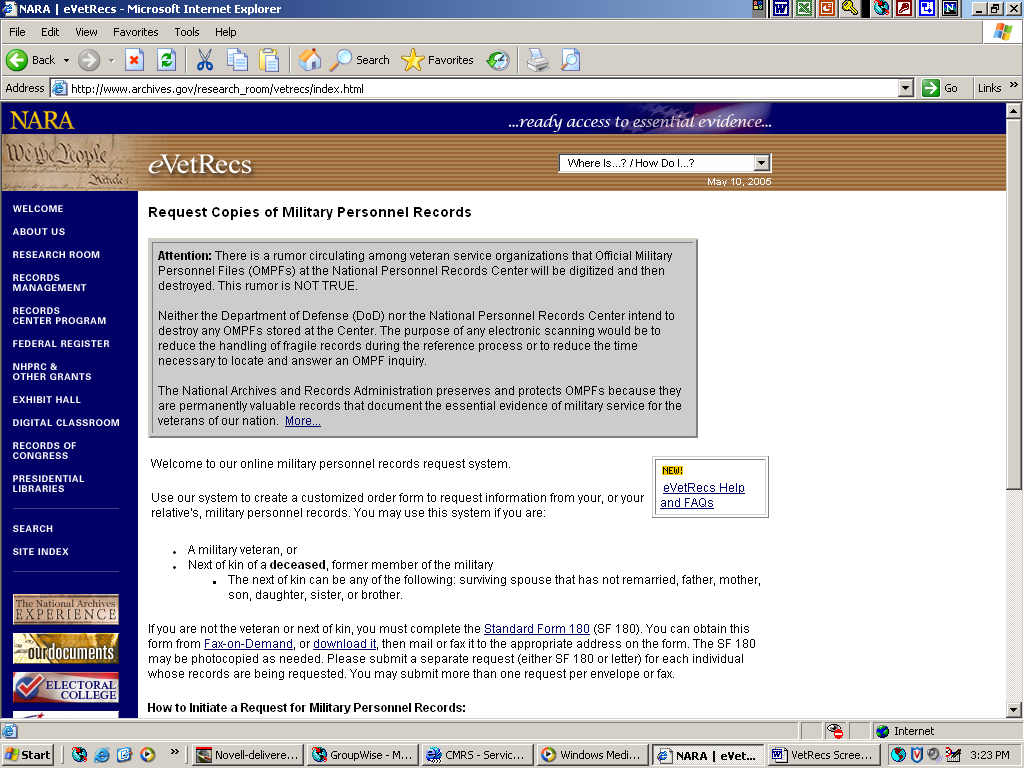Screen dimensions: 1024x768
Task: Refresh the page using the green arrows icon
Action: tap(167, 60)
